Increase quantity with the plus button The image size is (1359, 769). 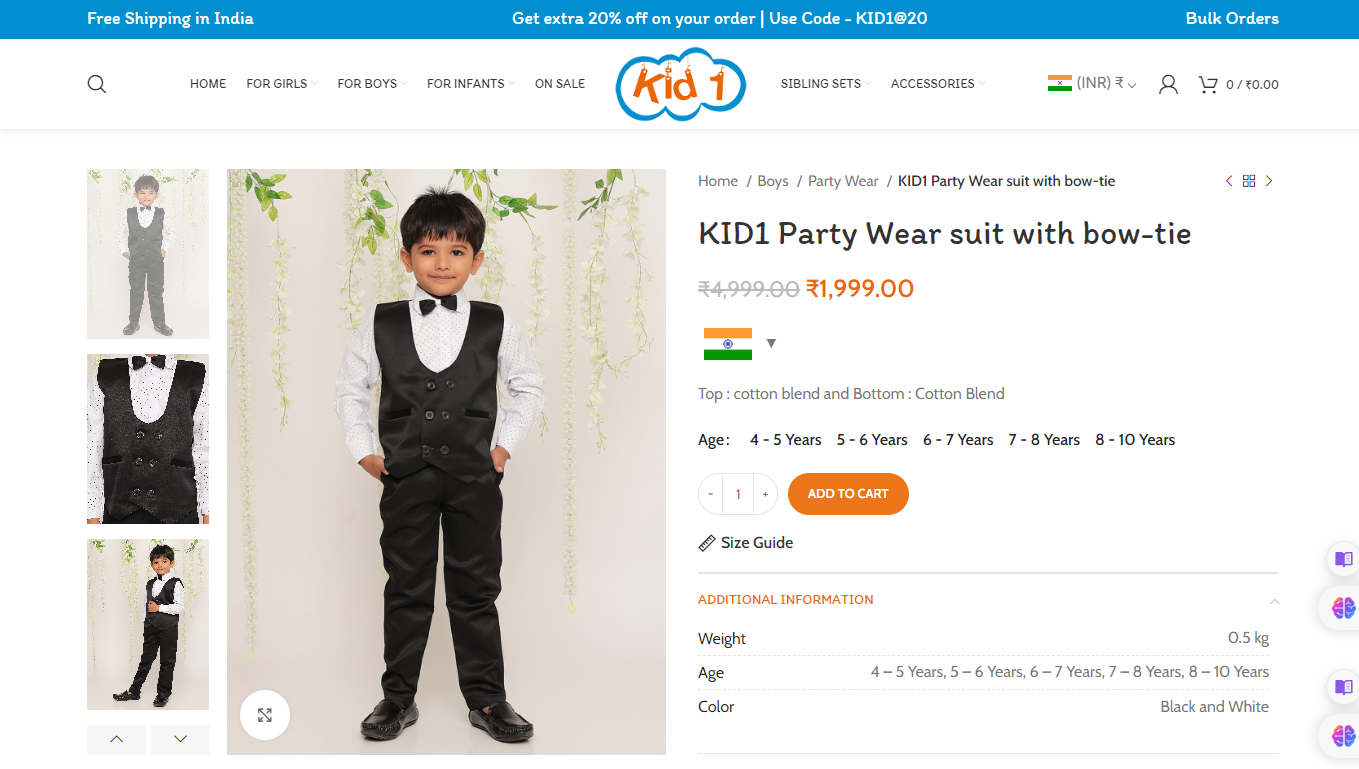tap(765, 494)
